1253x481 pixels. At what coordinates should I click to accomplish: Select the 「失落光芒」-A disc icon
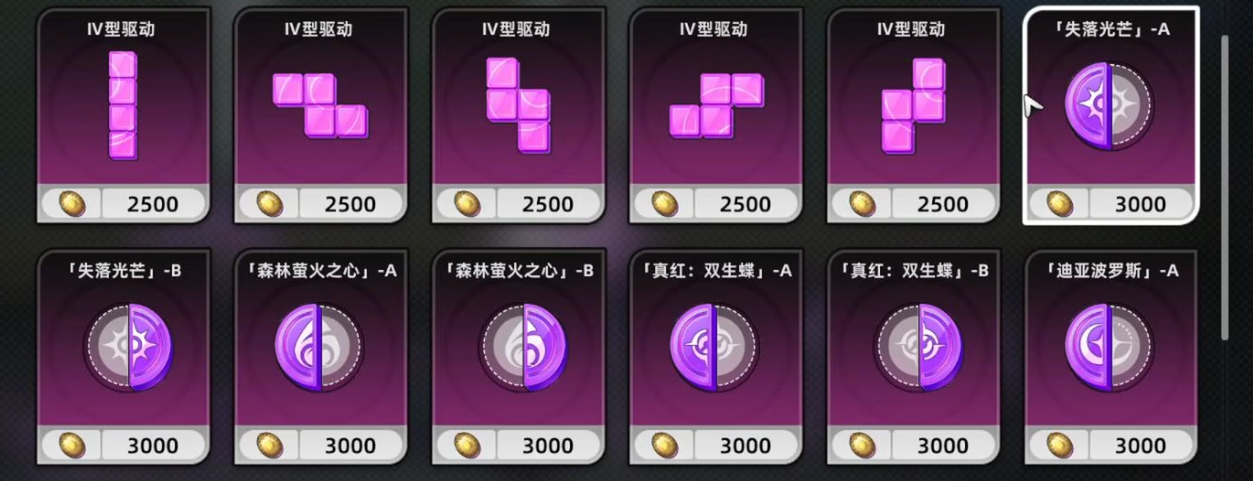click(1109, 105)
